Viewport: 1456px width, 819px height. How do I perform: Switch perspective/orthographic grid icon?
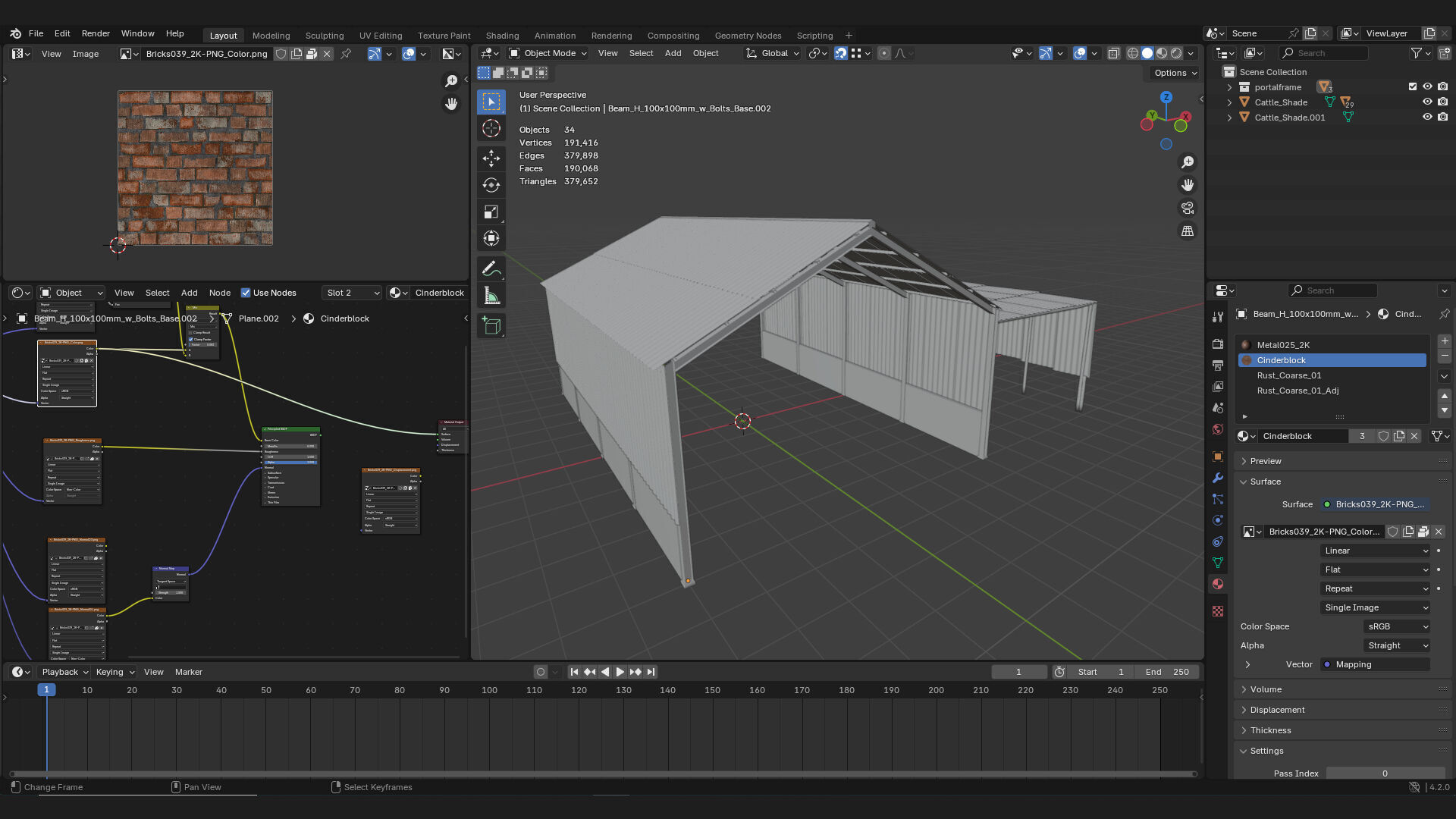point(1188,231)
